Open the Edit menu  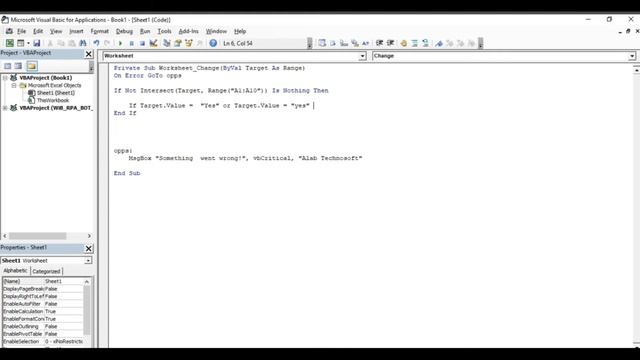(x=38, y=31)
